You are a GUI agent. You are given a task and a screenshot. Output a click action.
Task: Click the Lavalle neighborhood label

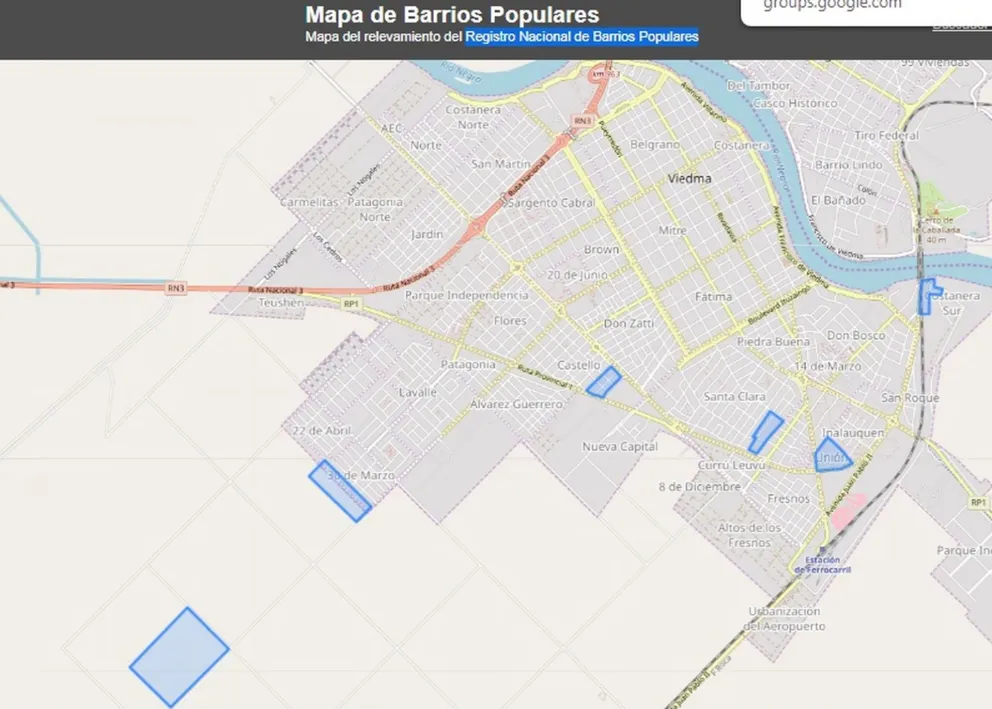pyautogui.click(x=418, y=392)
